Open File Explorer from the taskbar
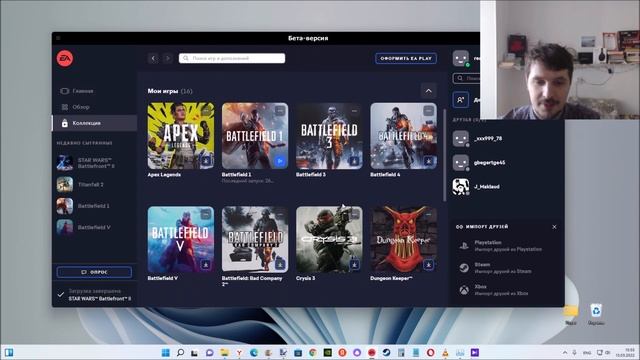Image resolution: width=640 pixels, height=360 pixels. point(224,352)
